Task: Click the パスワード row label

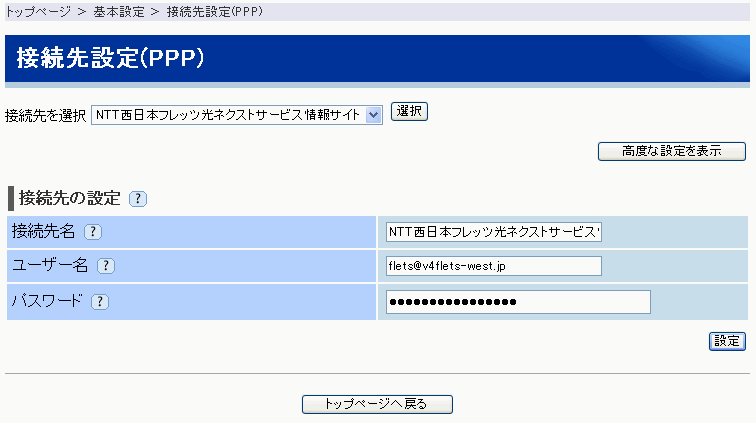Action: (47, 301)
